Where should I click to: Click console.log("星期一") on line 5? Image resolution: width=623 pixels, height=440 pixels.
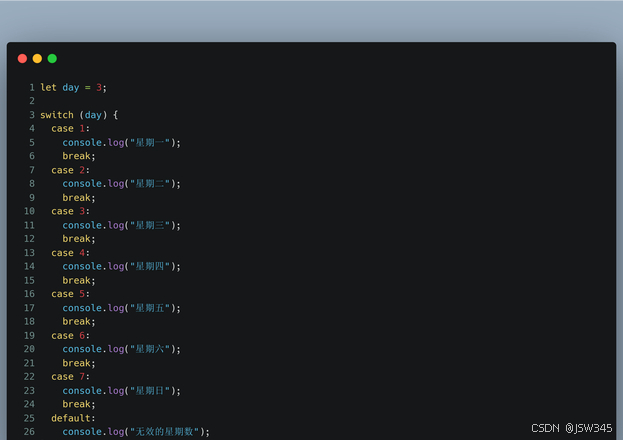click(x=122, y=143)
